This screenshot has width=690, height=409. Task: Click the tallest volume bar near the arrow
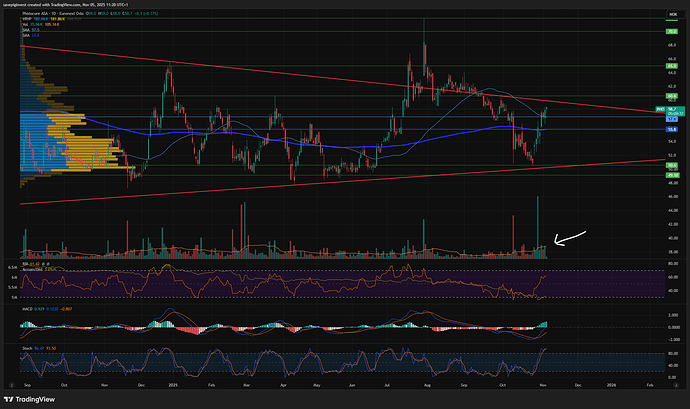click(538, 225)
